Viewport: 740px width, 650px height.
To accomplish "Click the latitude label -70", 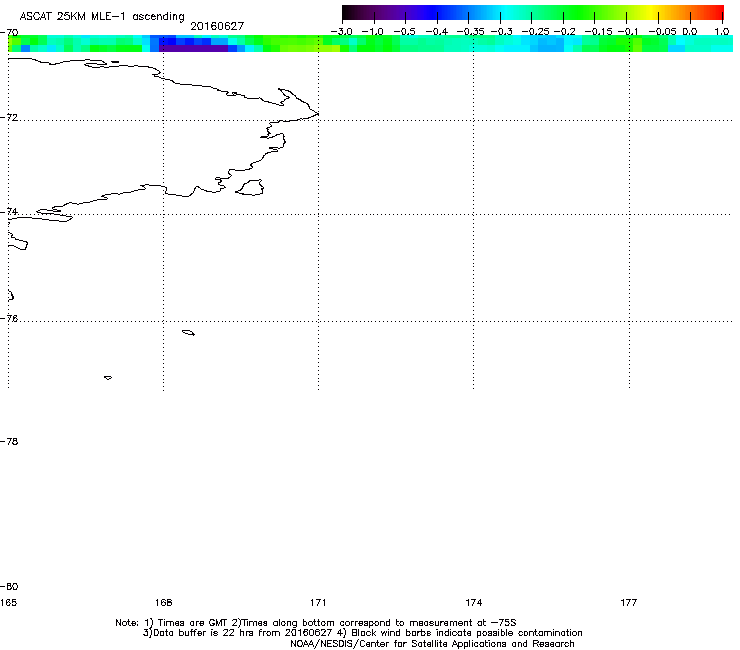I will tap(9, 33).
